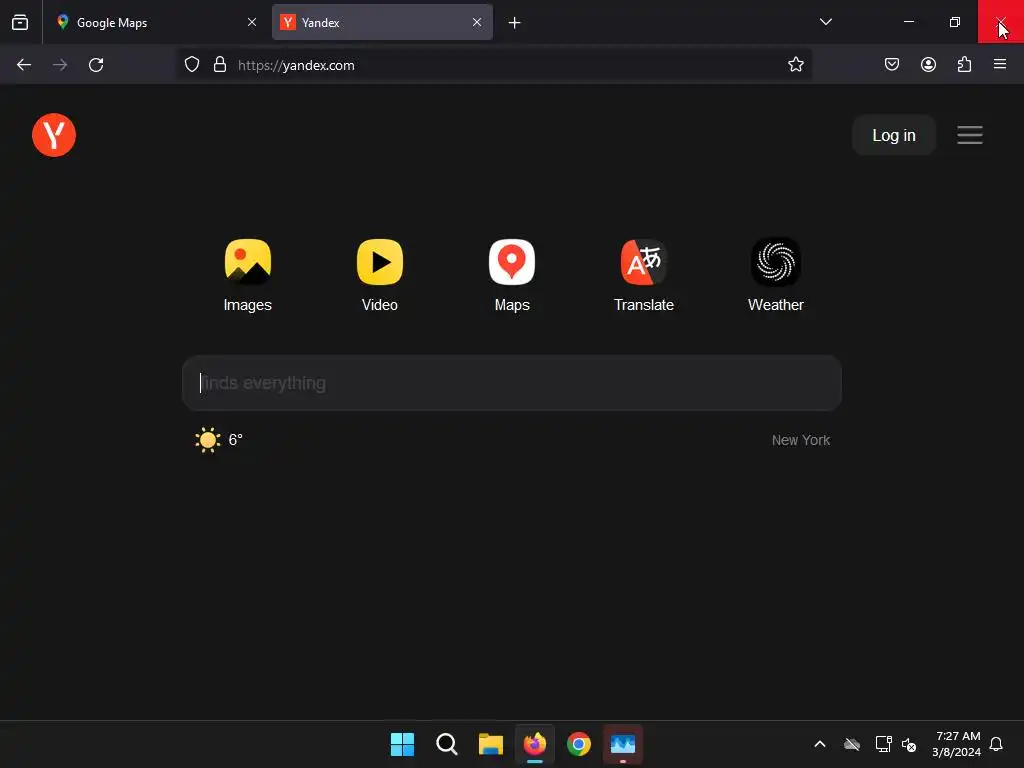Go forward one page
The width and height of the screenshot is (1024, 768).
(60, 65)
